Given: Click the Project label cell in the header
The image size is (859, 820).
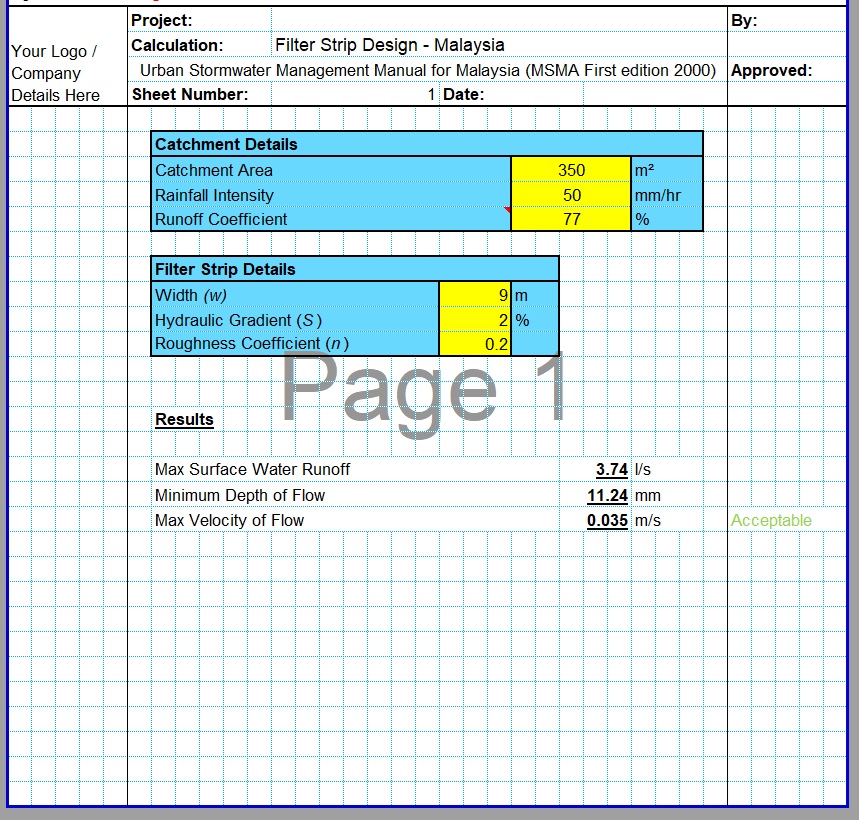Looking at the screenshot, I should pos(162,20).
